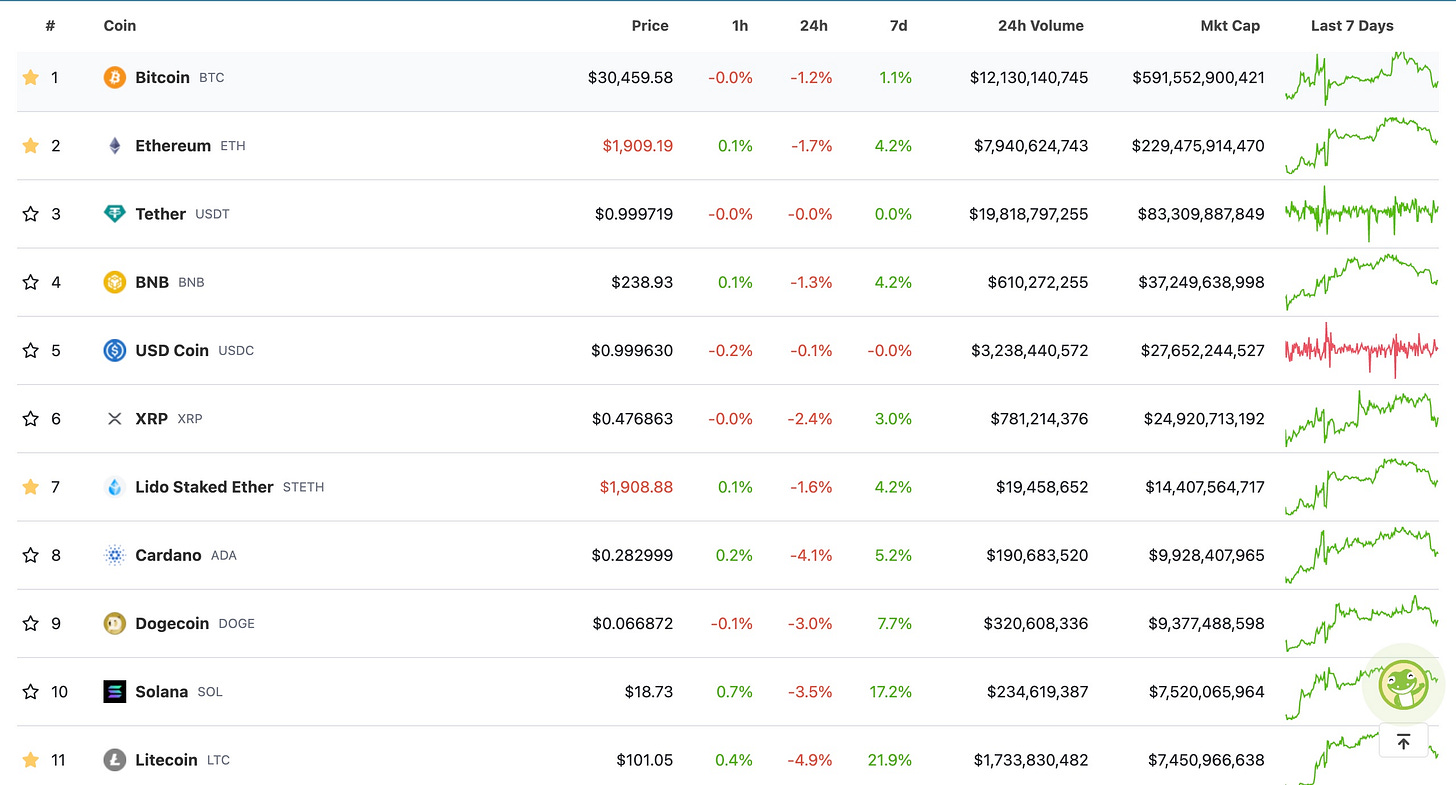Open the BNB coin page link
1456x785 pixels.
tap(152, 282)
